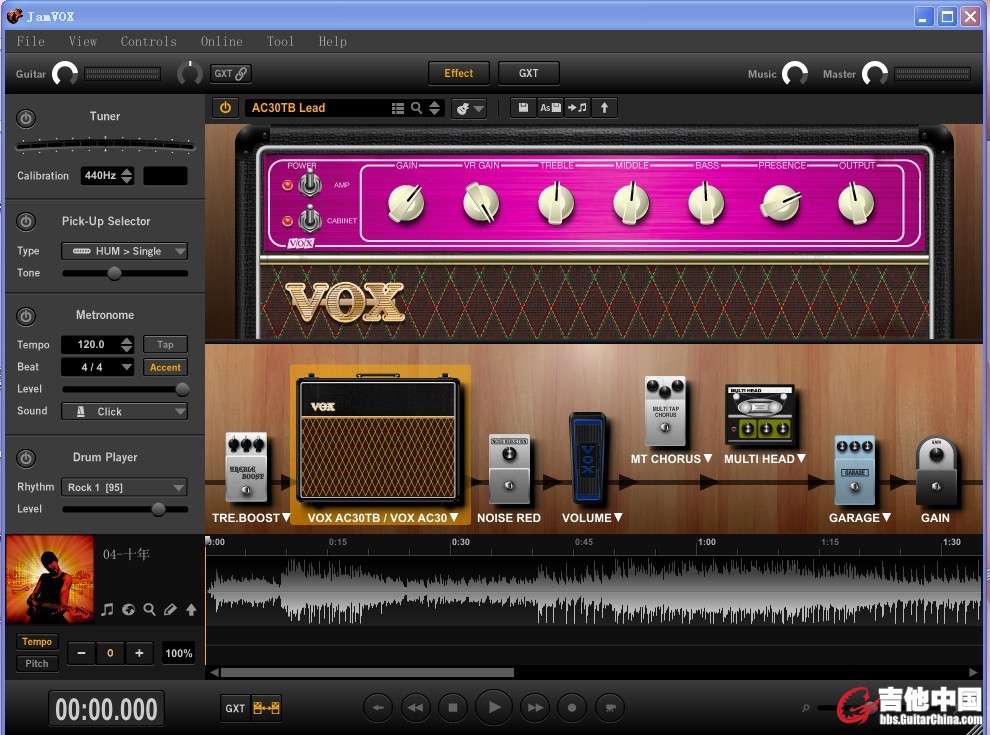The height and width of the screenshot is (735, 990).
Task: Open the pickup Type HUM > Single dropdown
Action: [124, 251]
